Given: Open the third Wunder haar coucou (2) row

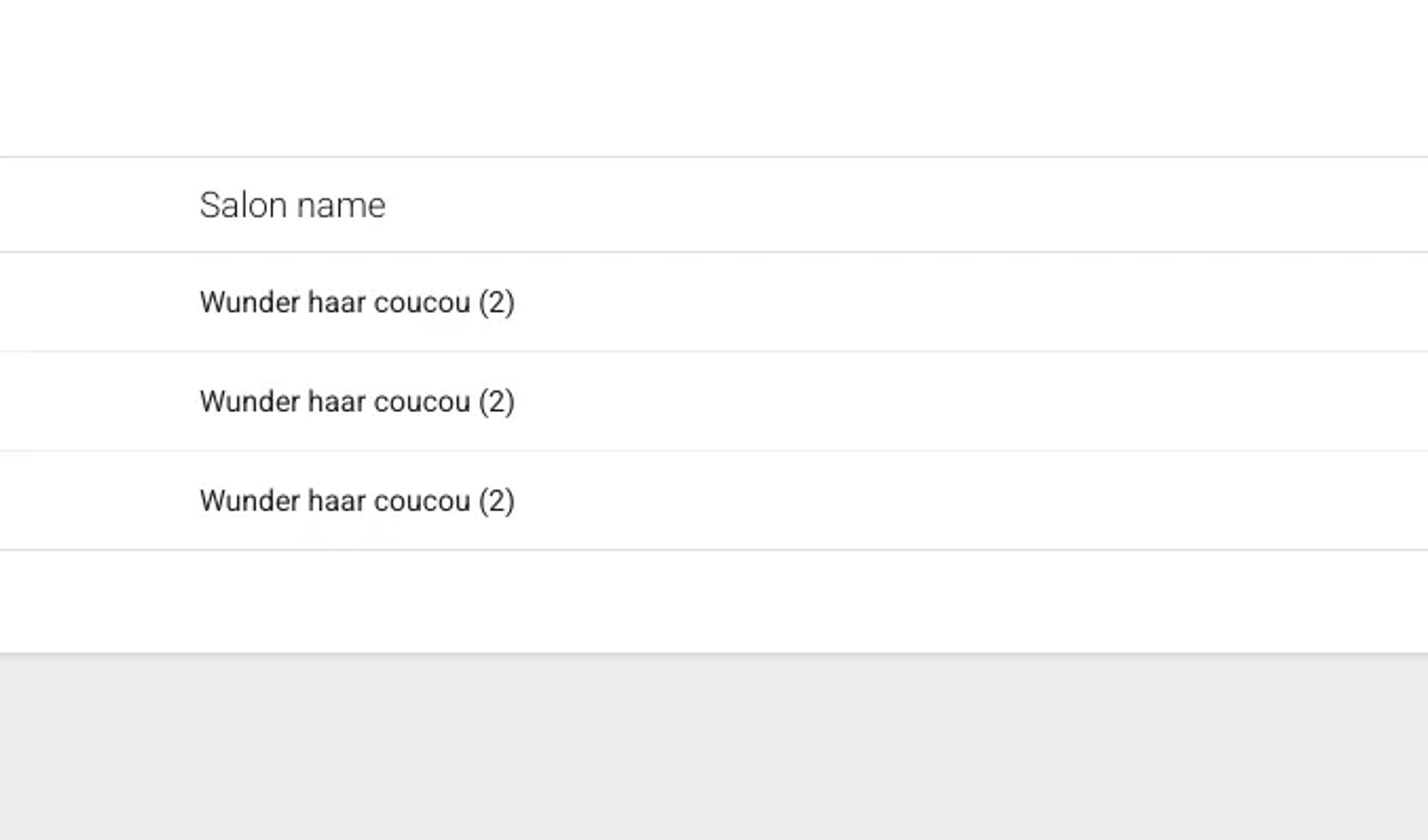Looking at the screenshot, I should [714, 500].
